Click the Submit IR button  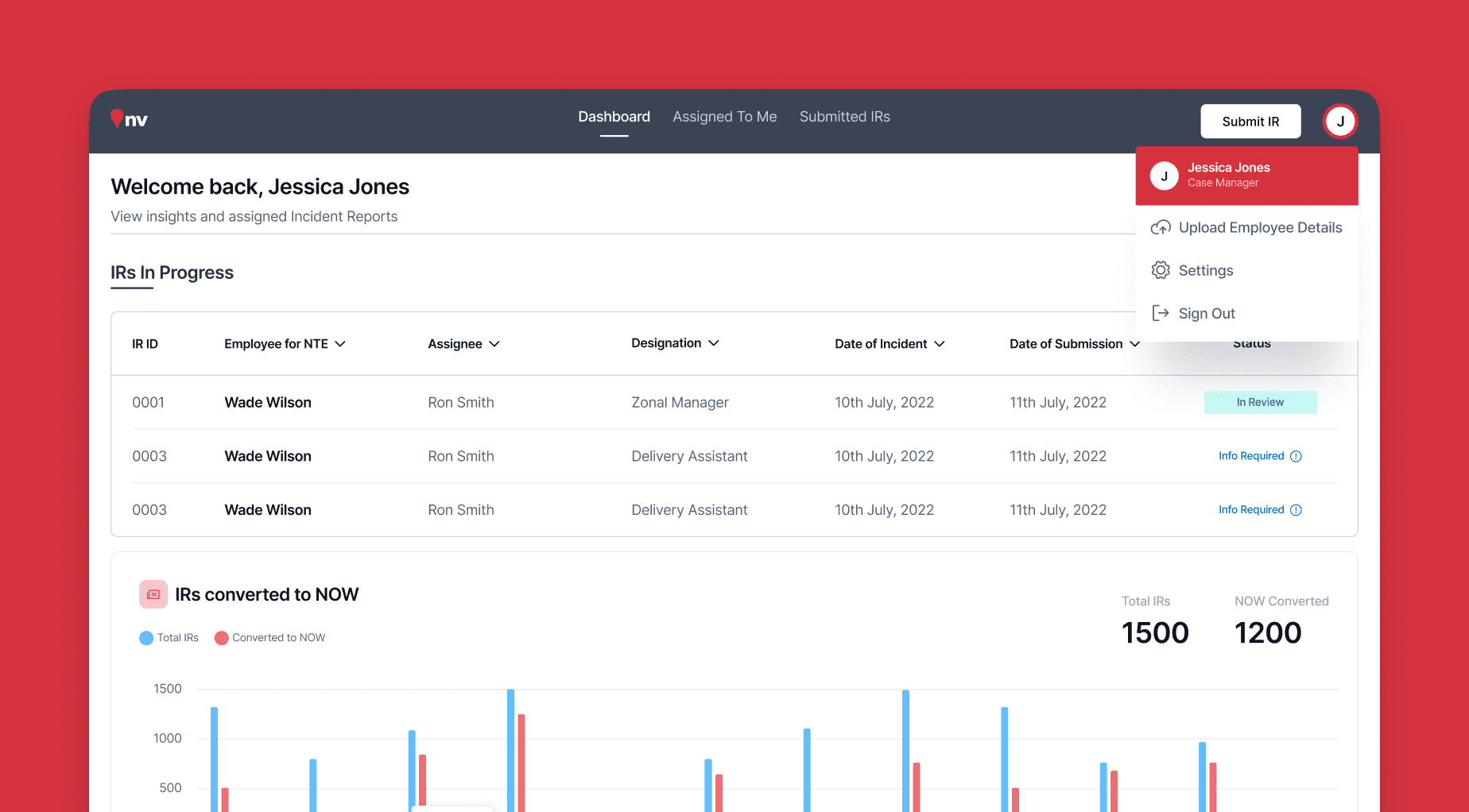1250,122
